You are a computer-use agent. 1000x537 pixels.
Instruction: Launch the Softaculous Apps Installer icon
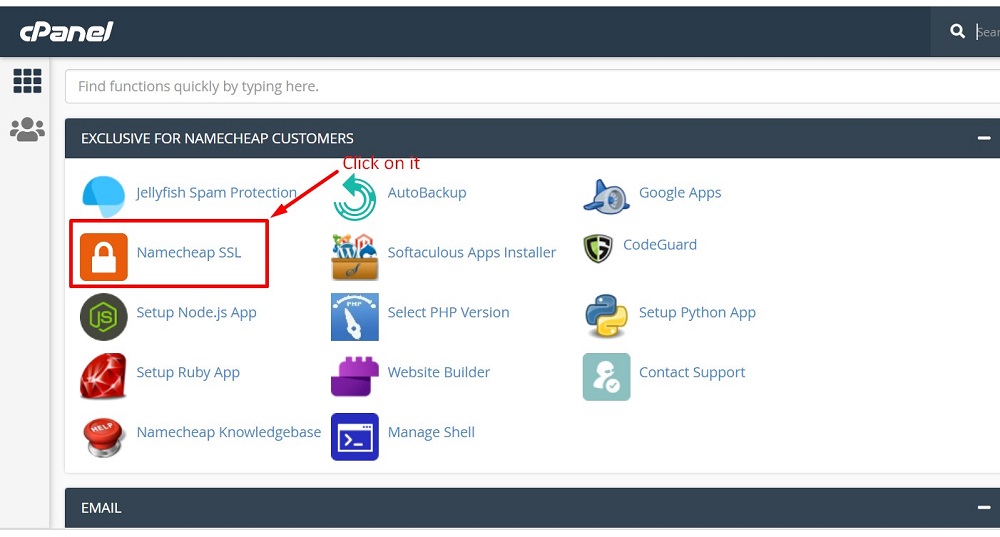[355, 257]
